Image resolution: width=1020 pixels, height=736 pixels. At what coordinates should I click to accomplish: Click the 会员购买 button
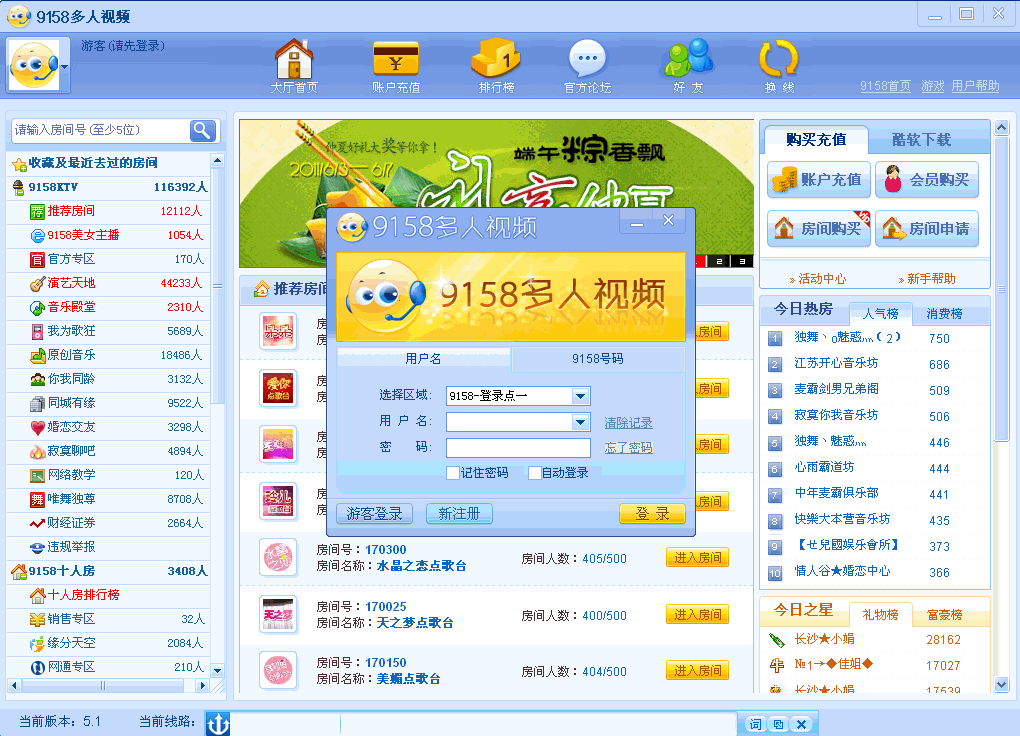tap(927, 180)
